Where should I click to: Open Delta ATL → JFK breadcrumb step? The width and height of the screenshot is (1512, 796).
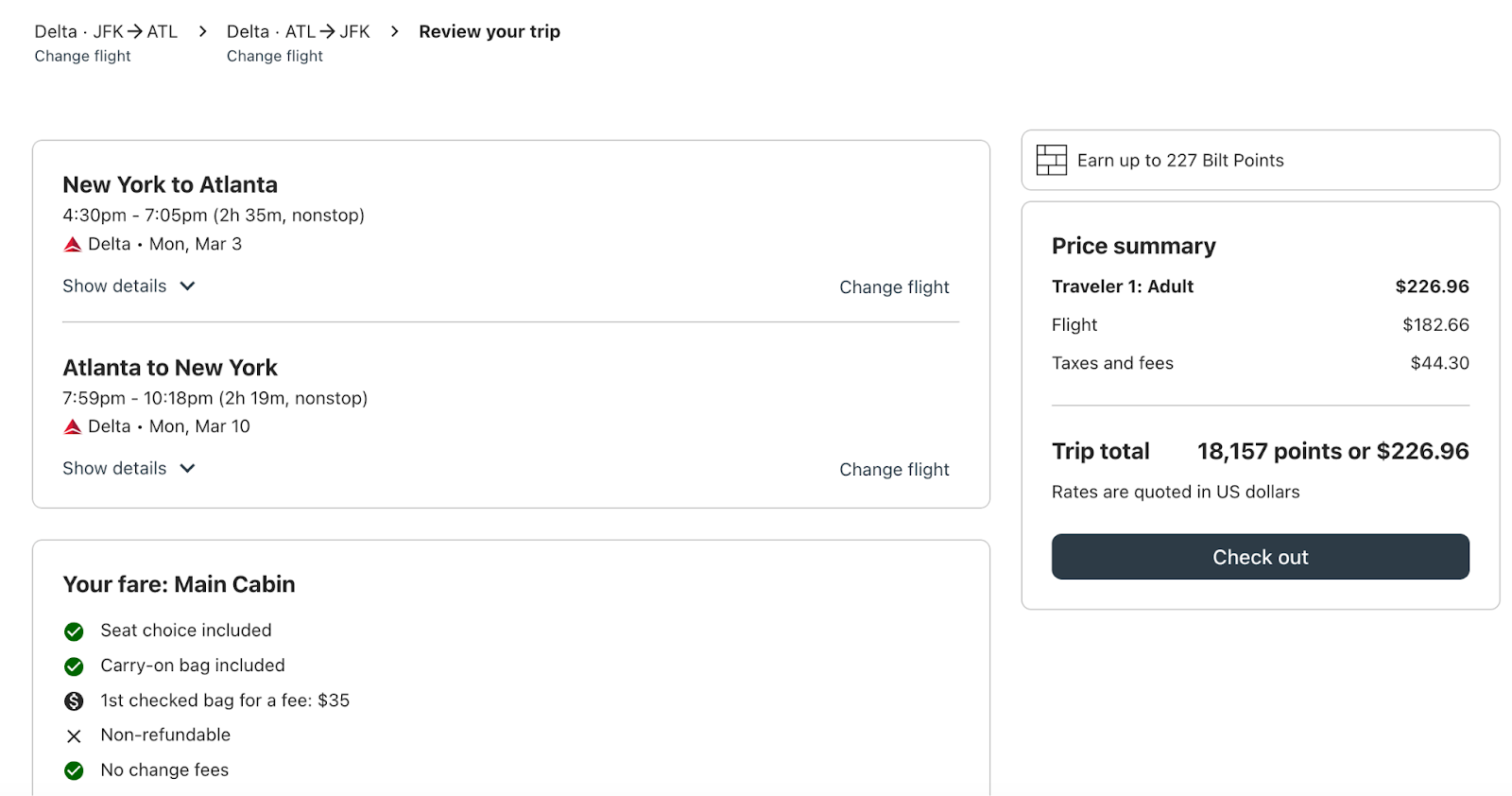point(298,32)
